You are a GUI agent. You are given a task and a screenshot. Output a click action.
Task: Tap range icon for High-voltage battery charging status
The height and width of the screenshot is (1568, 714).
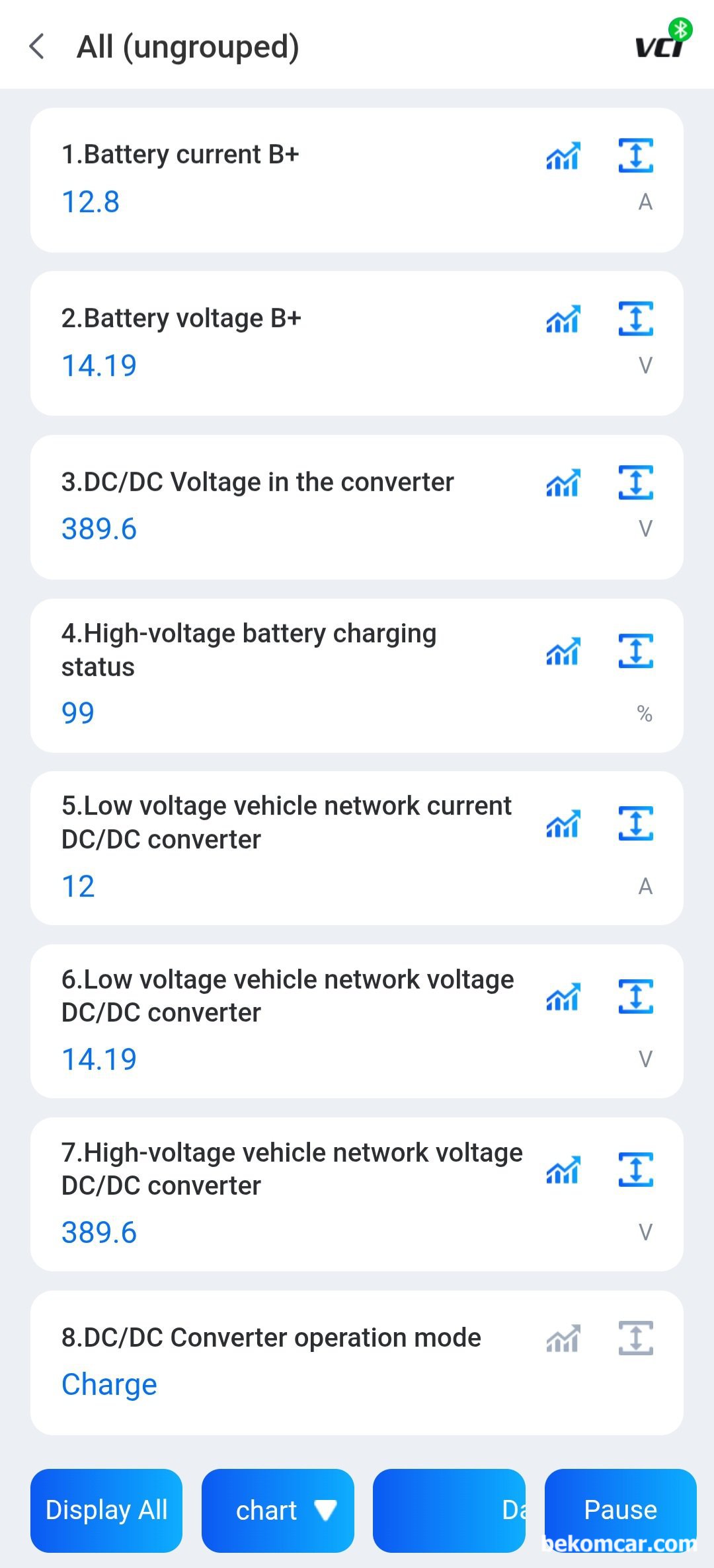click(635, 651)
